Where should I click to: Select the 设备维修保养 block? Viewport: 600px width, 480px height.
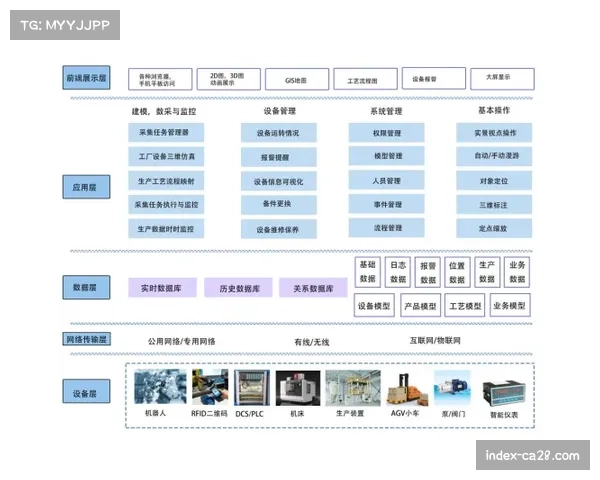279,229
